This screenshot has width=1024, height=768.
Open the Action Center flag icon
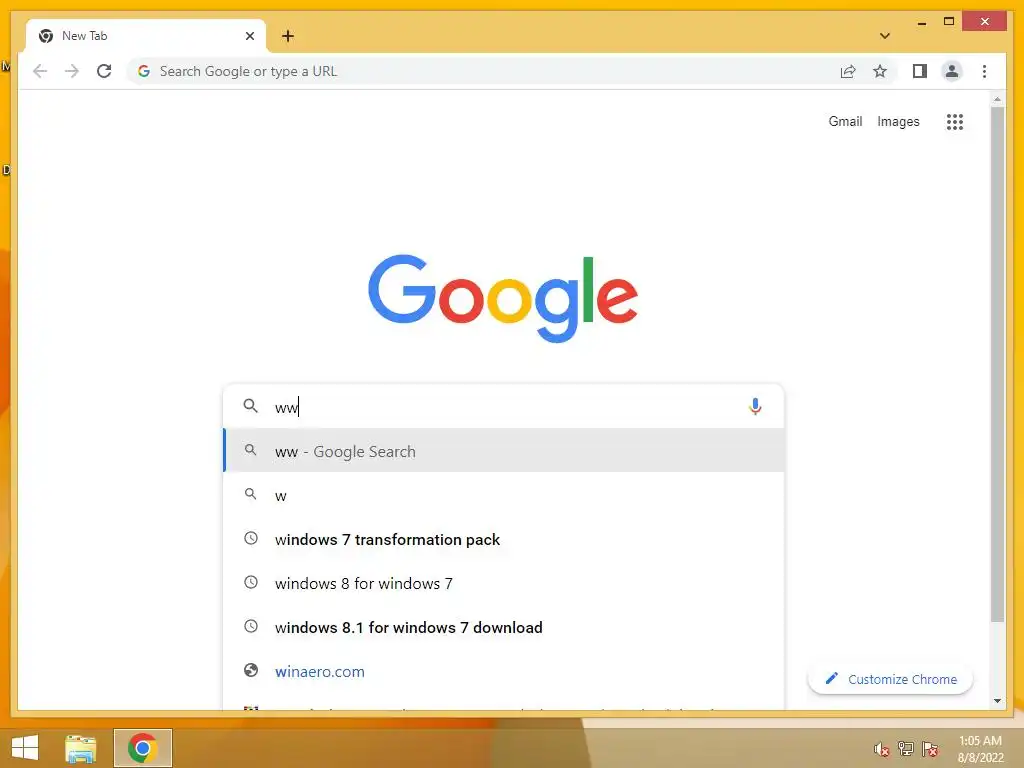[x=930, y=749]
